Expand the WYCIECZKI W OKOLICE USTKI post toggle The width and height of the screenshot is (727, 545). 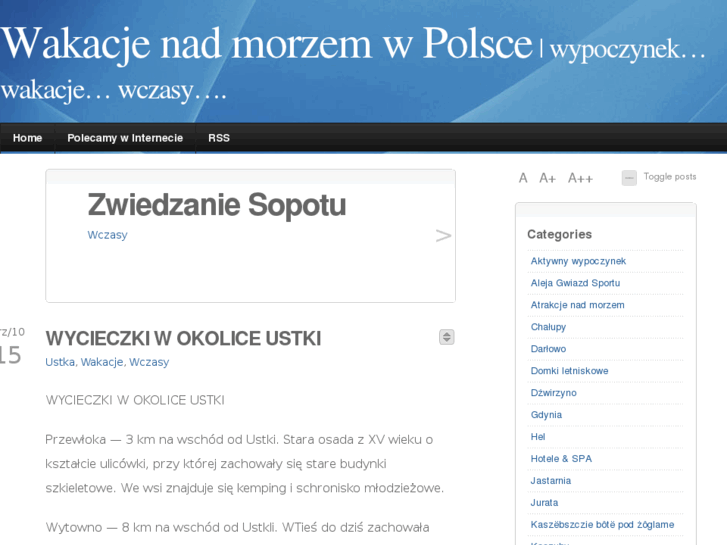[x=446, y=337]
